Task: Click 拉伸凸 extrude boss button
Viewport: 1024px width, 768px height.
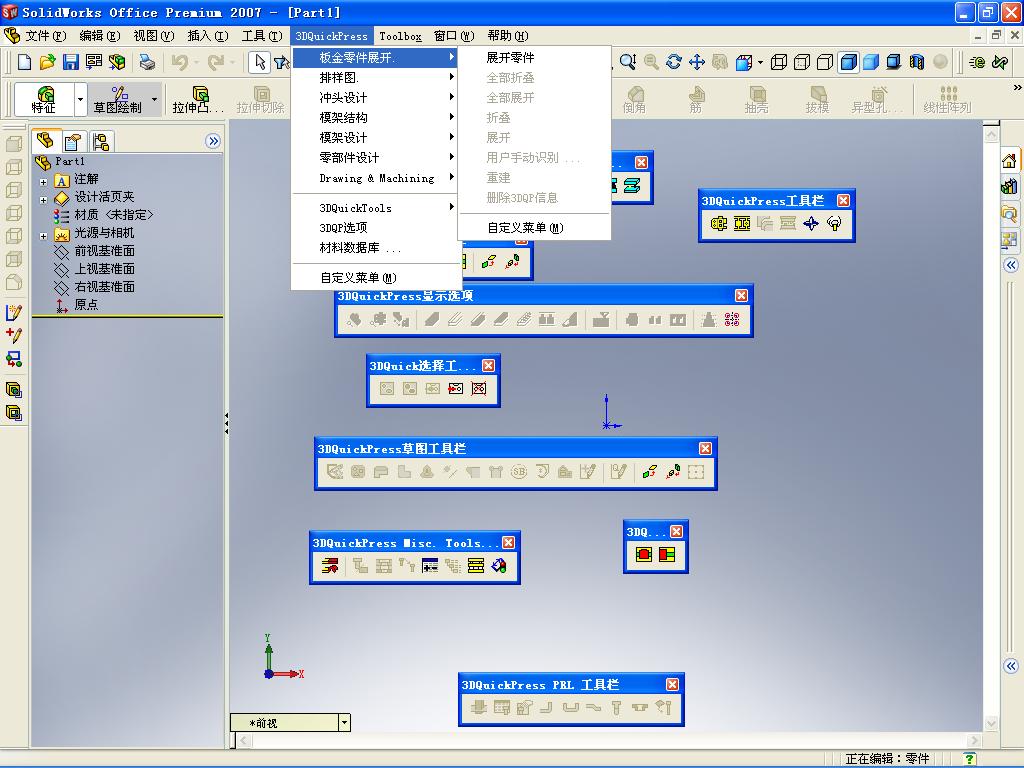Action: point(199,99)
